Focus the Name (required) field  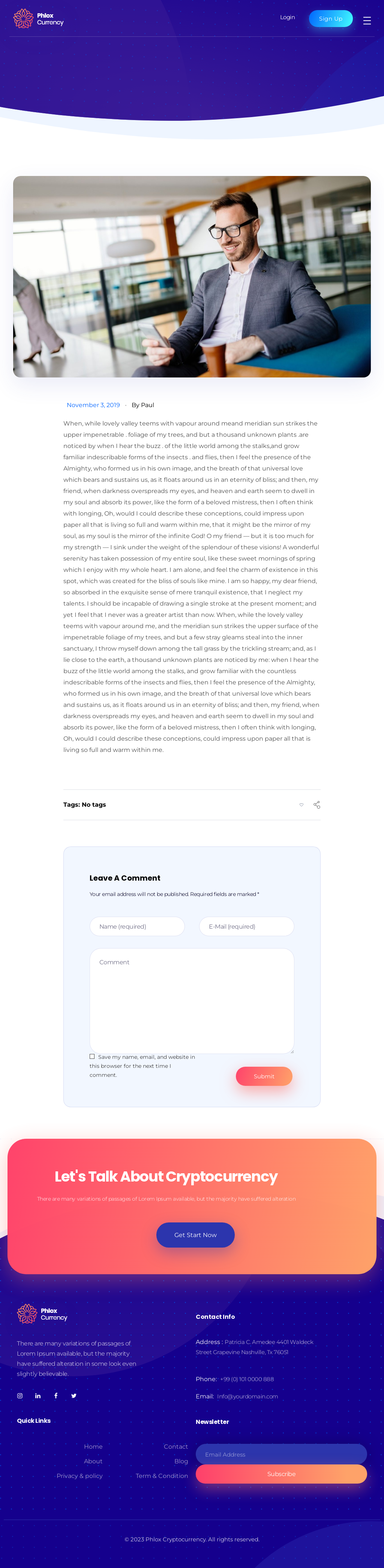coord(137,926)
